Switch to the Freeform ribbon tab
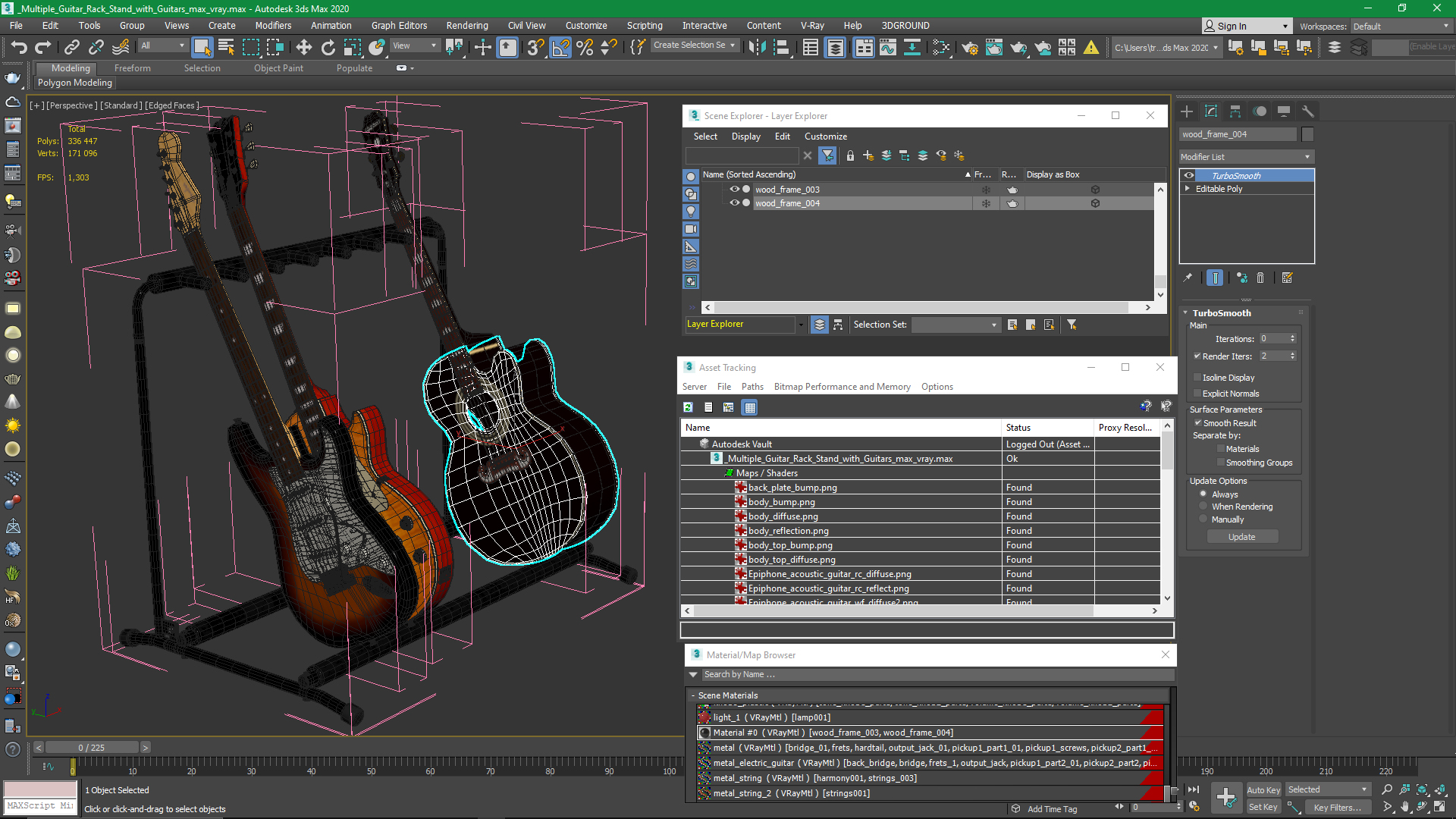 [133, 68]
